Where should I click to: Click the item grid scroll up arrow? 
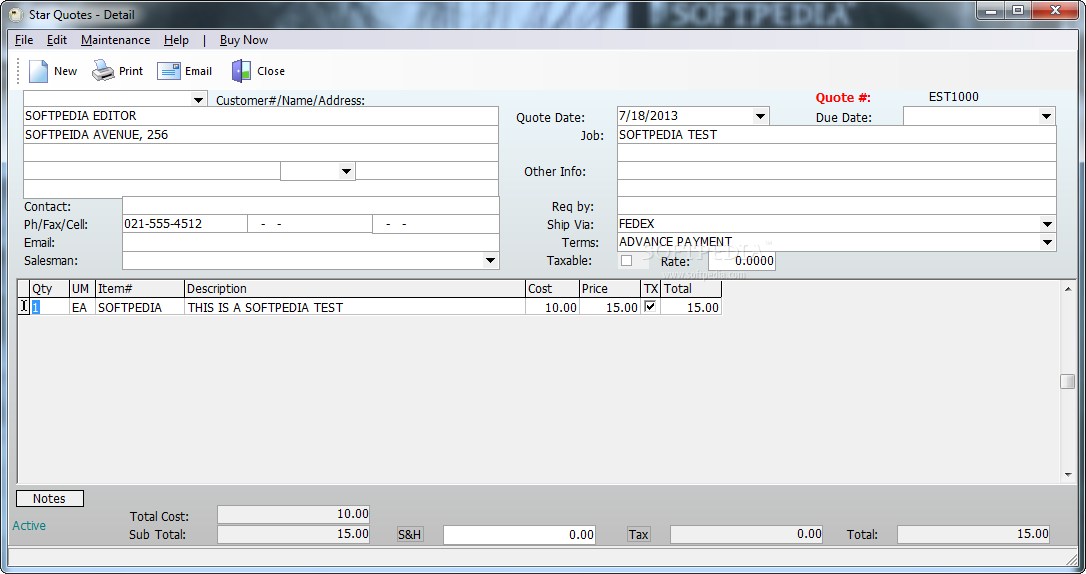click(1067, 289)
